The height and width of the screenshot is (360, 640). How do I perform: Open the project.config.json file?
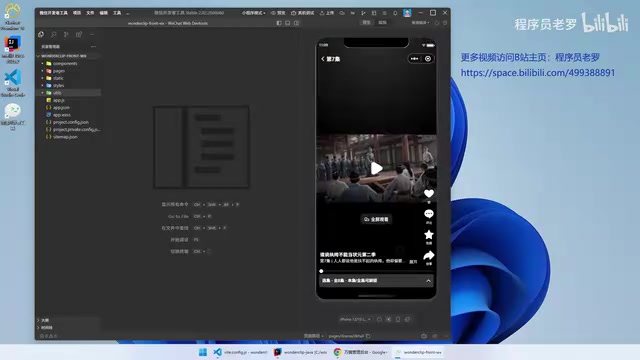click(x=70, y=122)
